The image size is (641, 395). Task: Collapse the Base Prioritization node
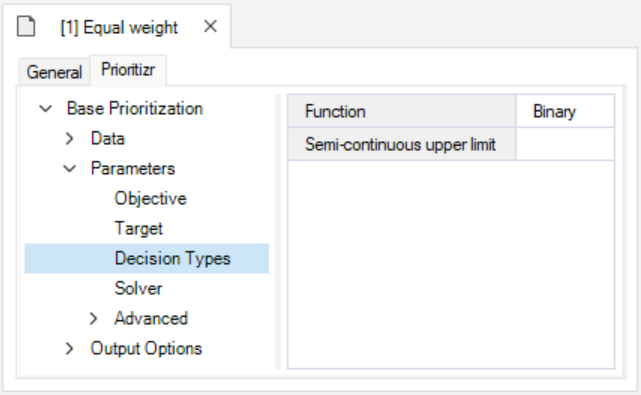click(45, 109)
